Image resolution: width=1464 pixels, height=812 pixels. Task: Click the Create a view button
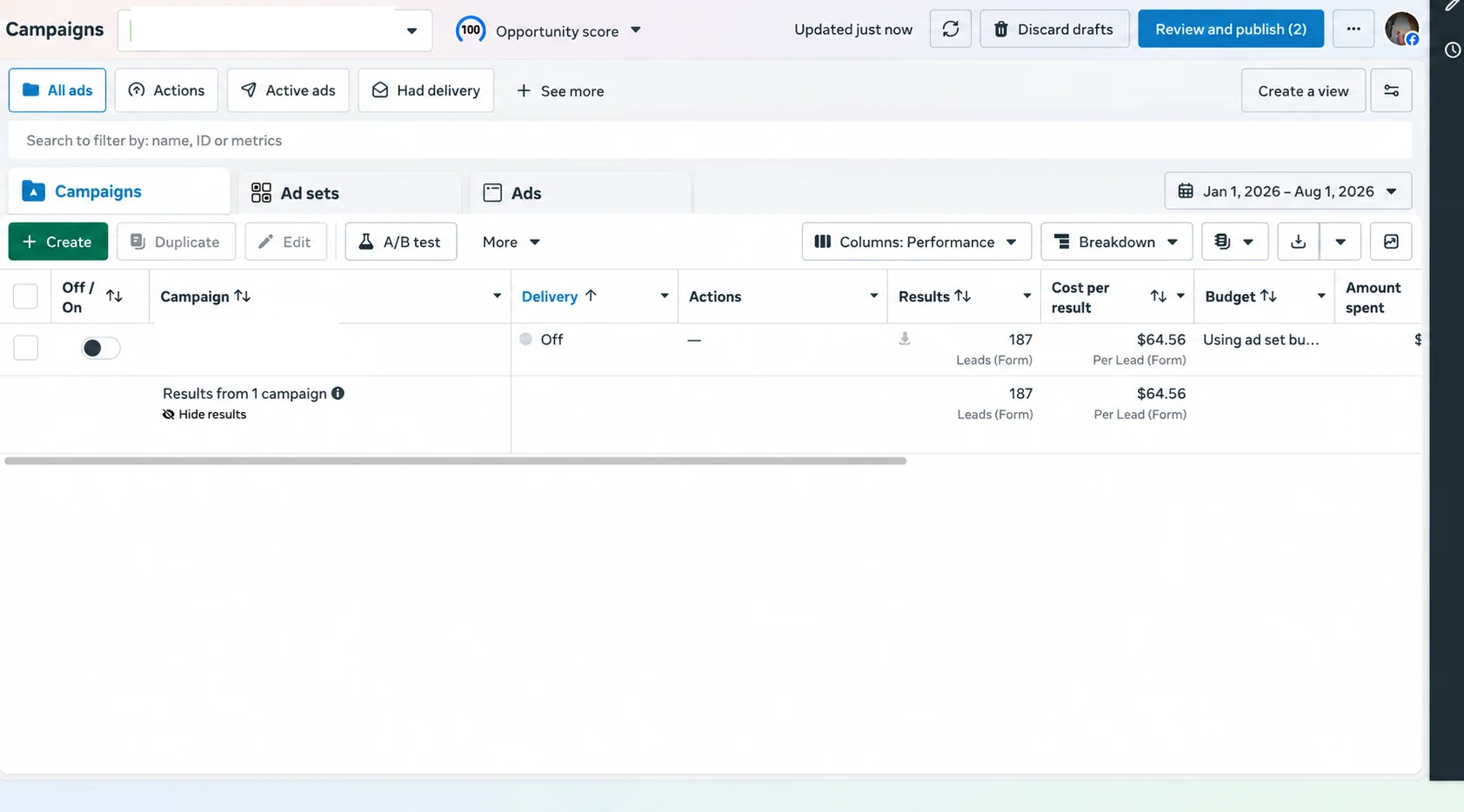coord(1303,90)
